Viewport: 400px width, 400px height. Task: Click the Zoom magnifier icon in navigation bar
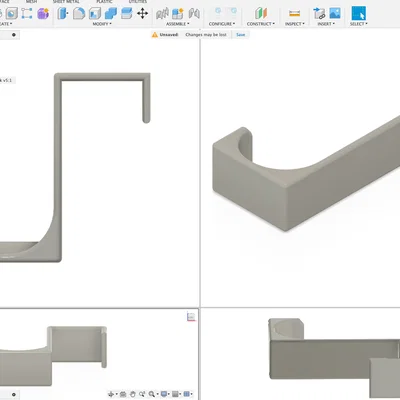click(152, 394)
